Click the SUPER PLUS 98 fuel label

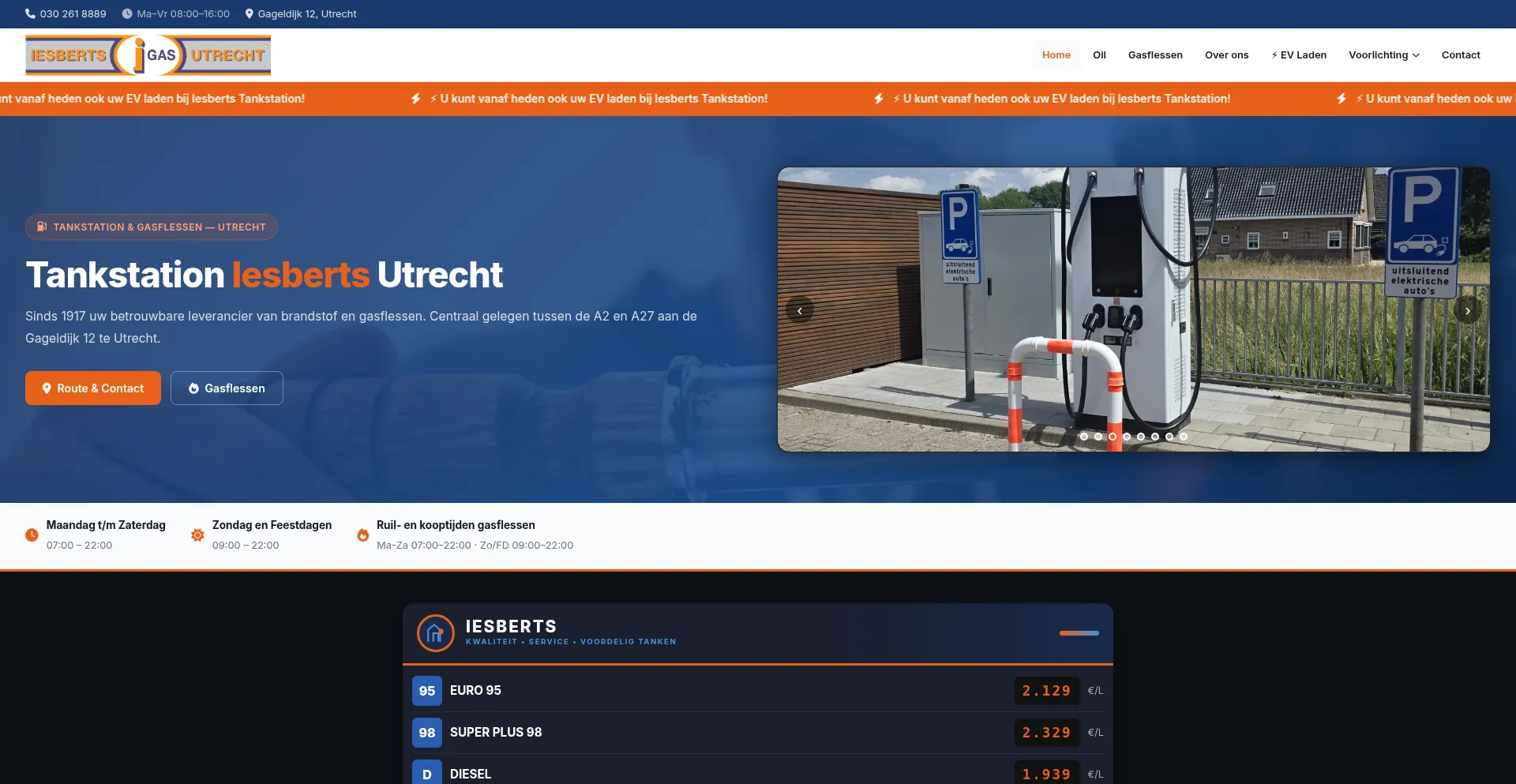[x=496, y=733]
